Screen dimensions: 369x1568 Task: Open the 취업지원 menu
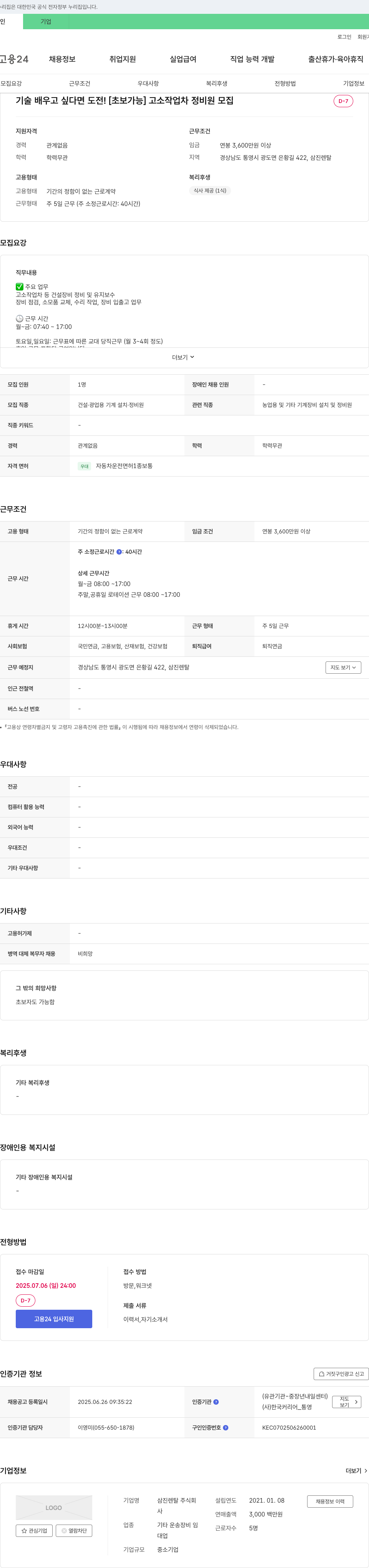click(122, 59)
